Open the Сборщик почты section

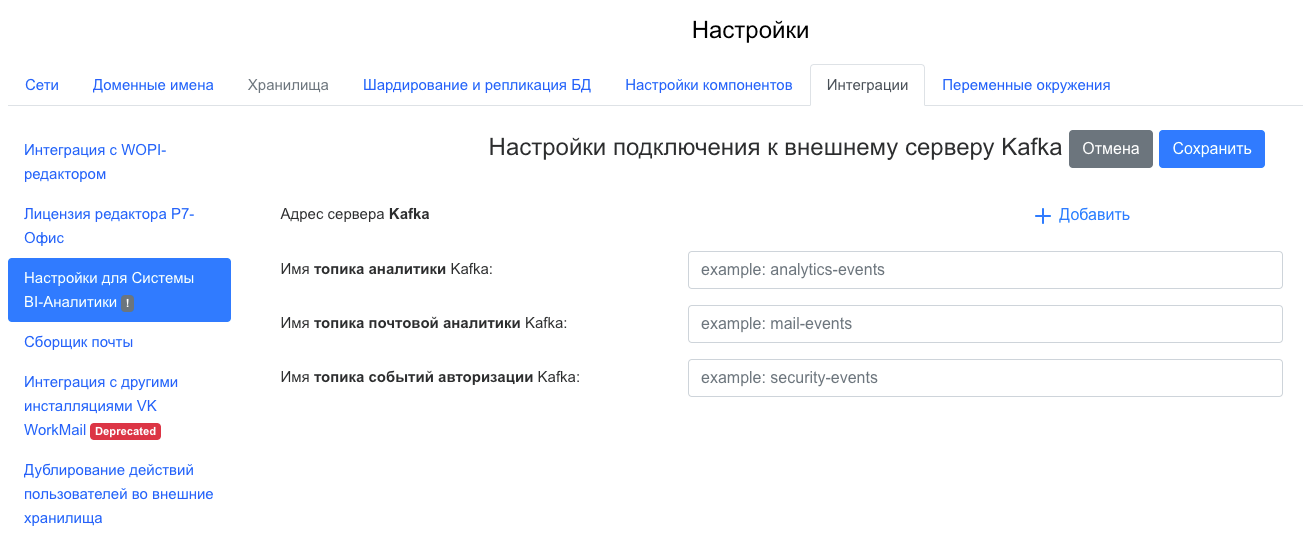pos(79,342)
